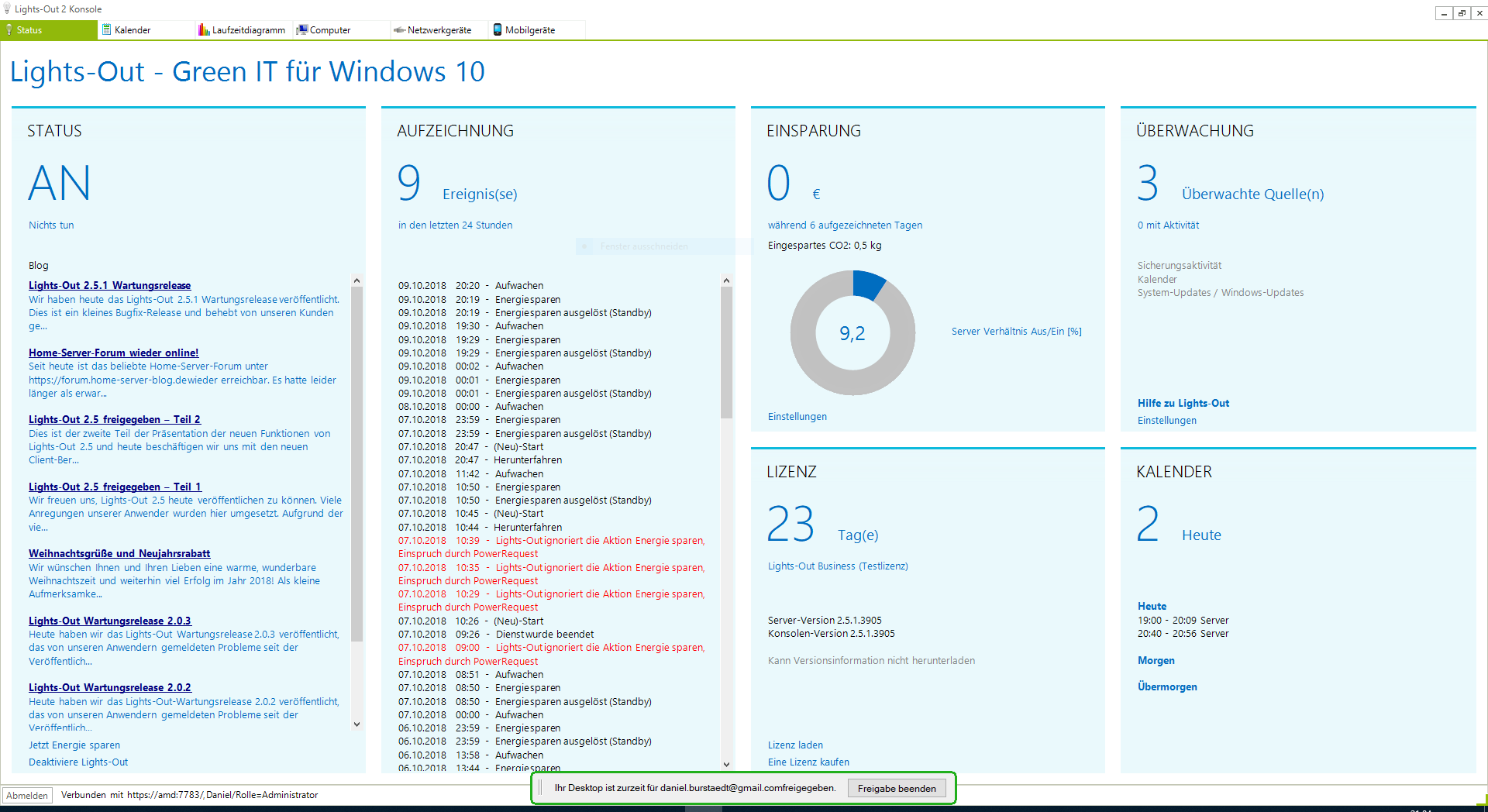Click 'in den letzten 24 Stunden' text
Image resolution: width=1488 pixels, height=812 pixels.
click(455, 225)
